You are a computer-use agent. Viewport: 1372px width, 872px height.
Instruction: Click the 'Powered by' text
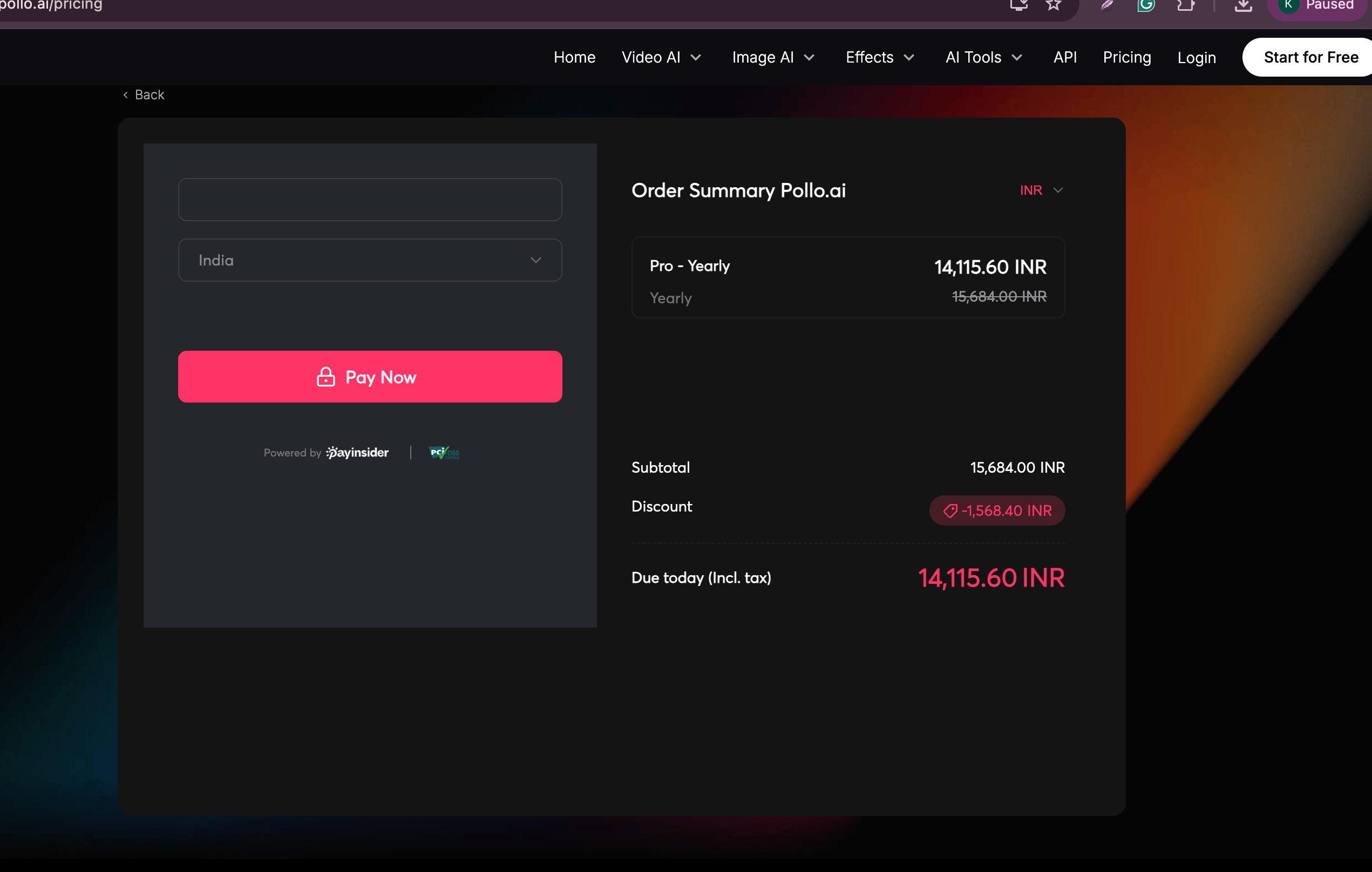tap(293, 453)
